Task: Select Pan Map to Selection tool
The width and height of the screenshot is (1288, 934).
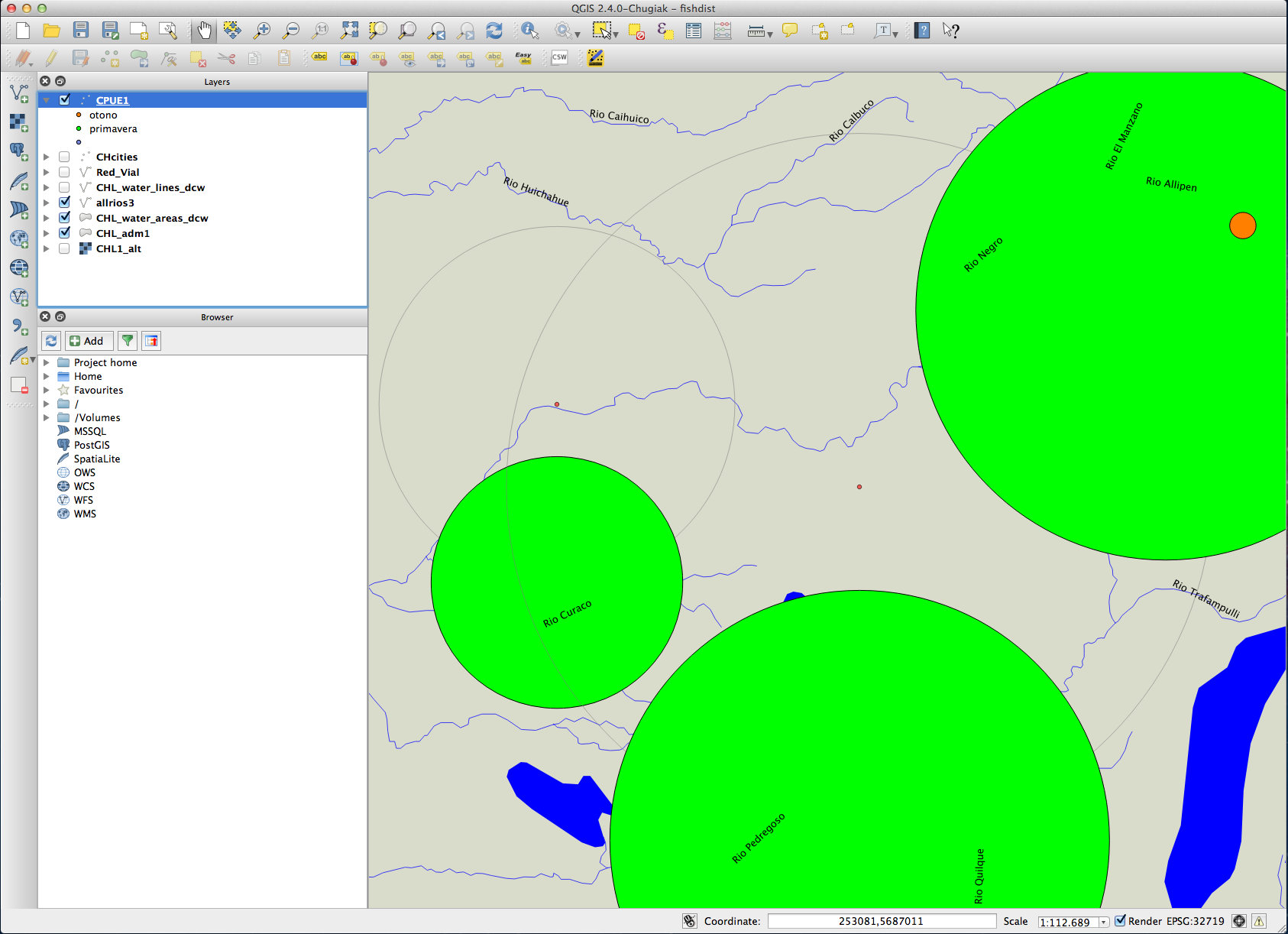Action: pos(232,31)
